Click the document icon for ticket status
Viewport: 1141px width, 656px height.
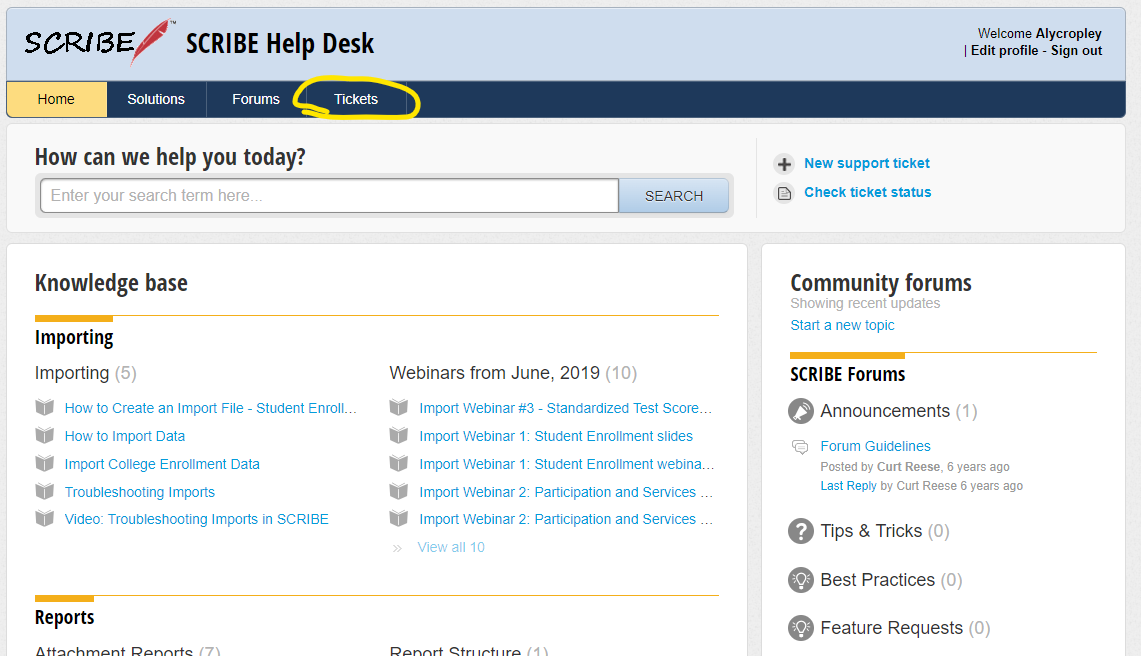click(x=784, y=193)
